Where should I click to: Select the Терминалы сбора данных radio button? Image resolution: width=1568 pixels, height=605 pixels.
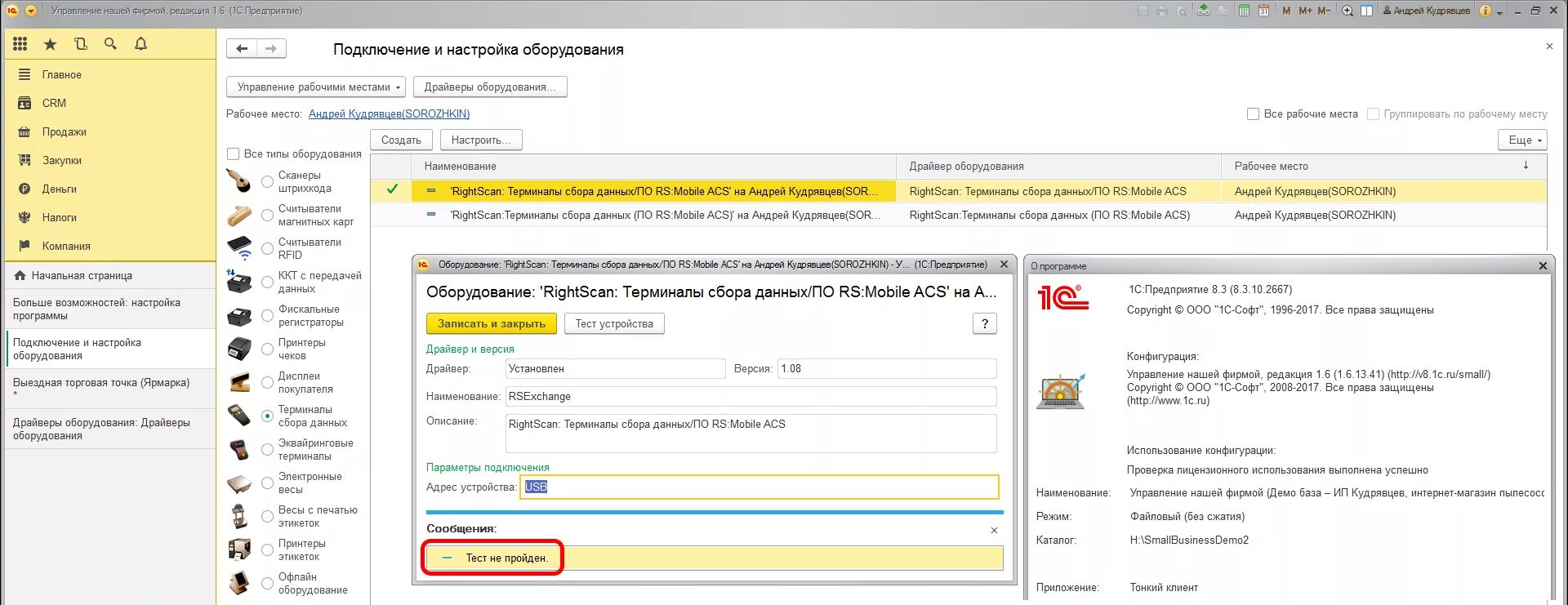(x=267, y=416)
